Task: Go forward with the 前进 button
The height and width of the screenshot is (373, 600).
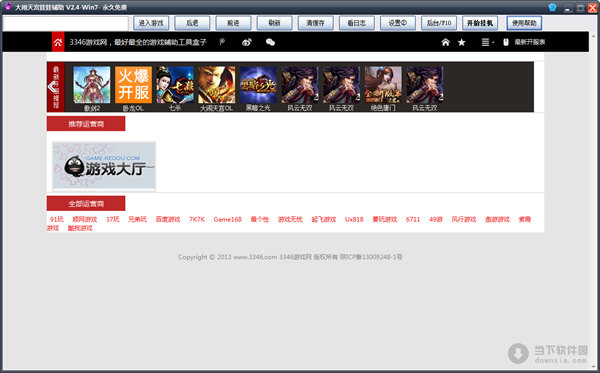Action: point(233,23)
